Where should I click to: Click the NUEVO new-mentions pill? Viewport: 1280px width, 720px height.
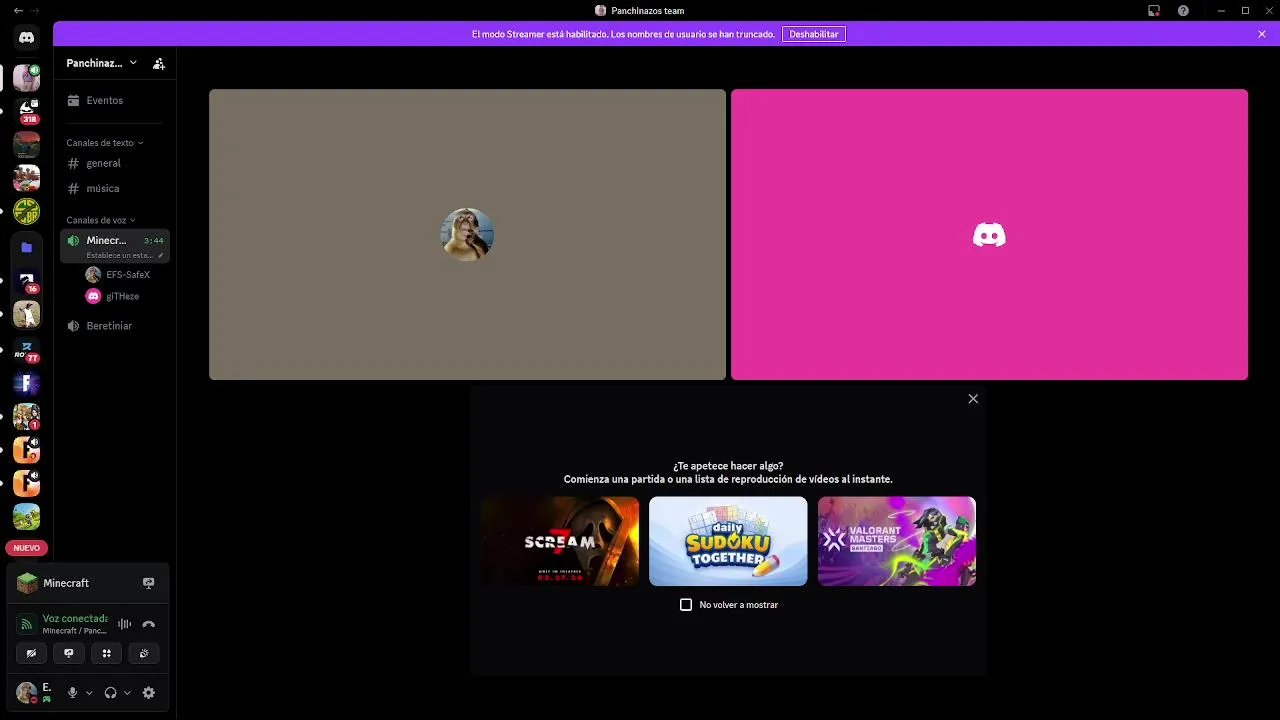coord(27,548)
